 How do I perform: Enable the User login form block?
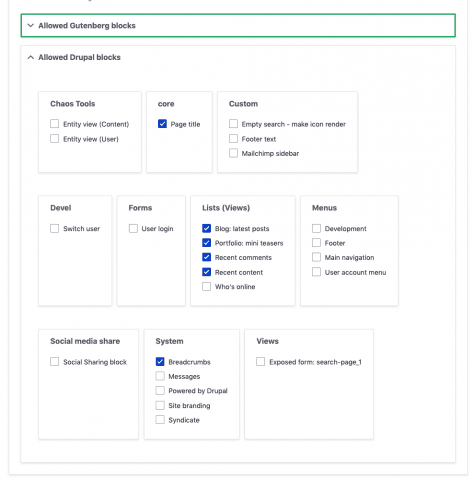[133, 228]
